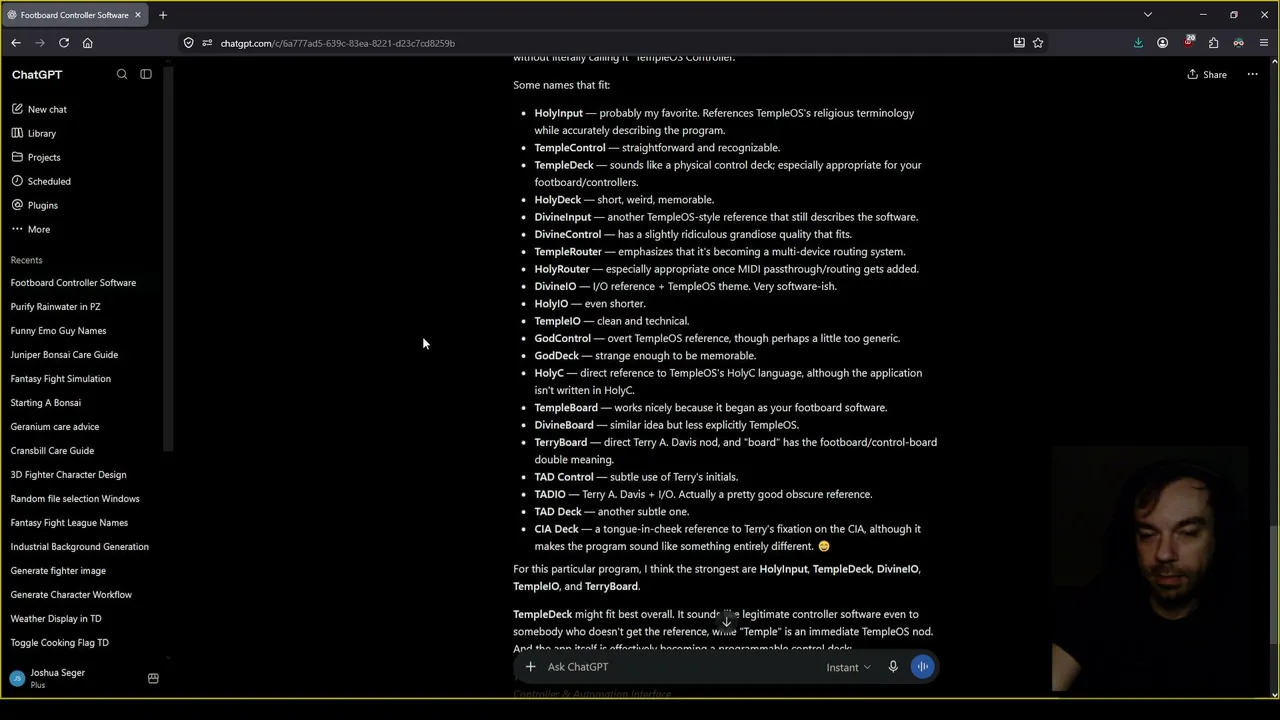Open Fantasy Fight Simulation chat
This screenshot has height=720, width=1280.
click(61, 379)
